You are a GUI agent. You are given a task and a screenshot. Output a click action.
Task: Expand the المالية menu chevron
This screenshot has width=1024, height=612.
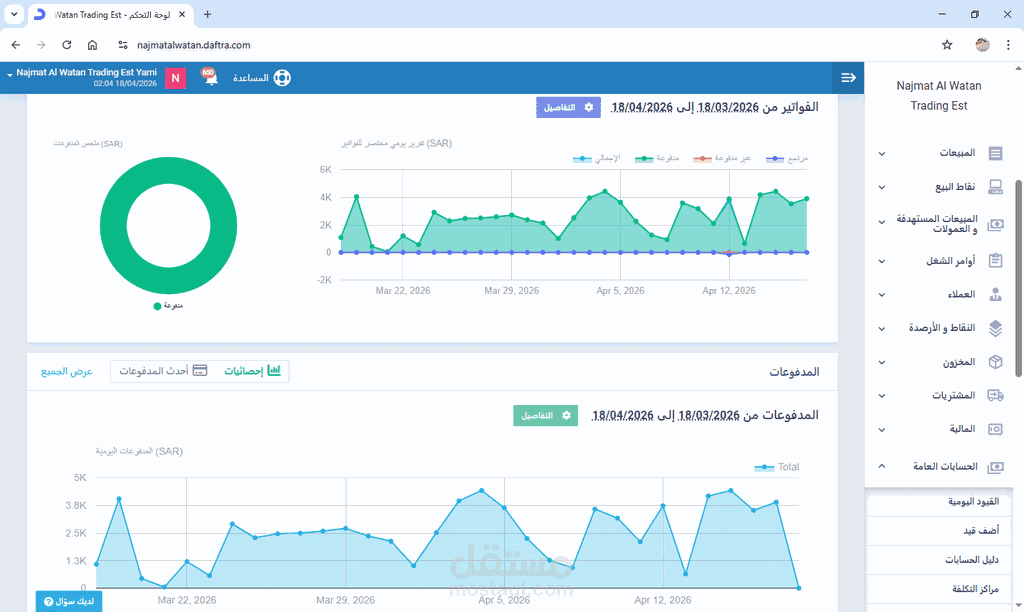(x=882, y=430)
